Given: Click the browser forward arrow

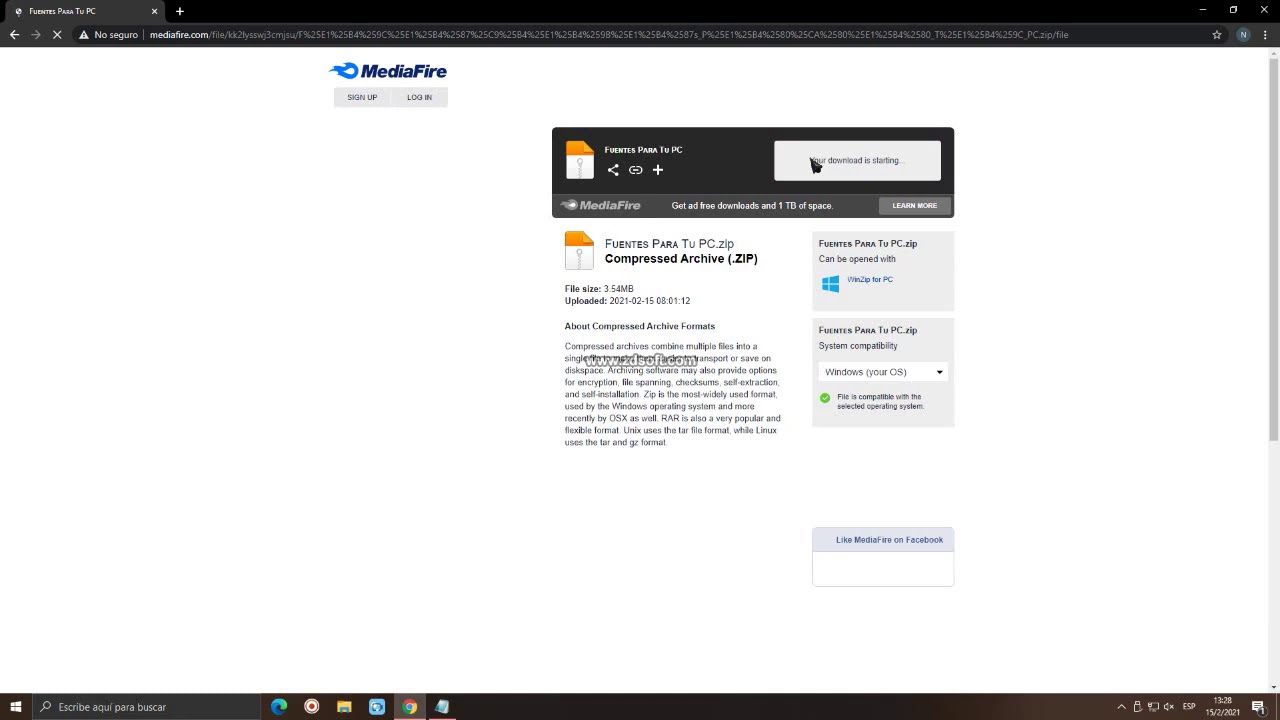Looking at the screenshot, I should [x=36, y=34].
